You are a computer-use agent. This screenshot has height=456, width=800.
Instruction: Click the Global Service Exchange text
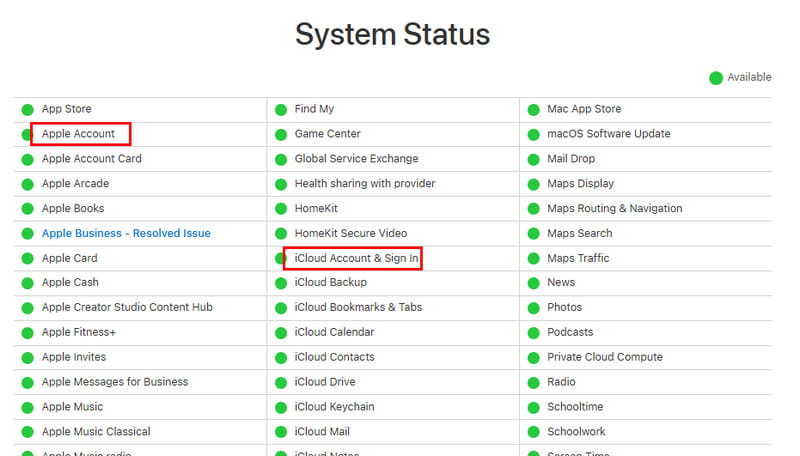(356, 159)
